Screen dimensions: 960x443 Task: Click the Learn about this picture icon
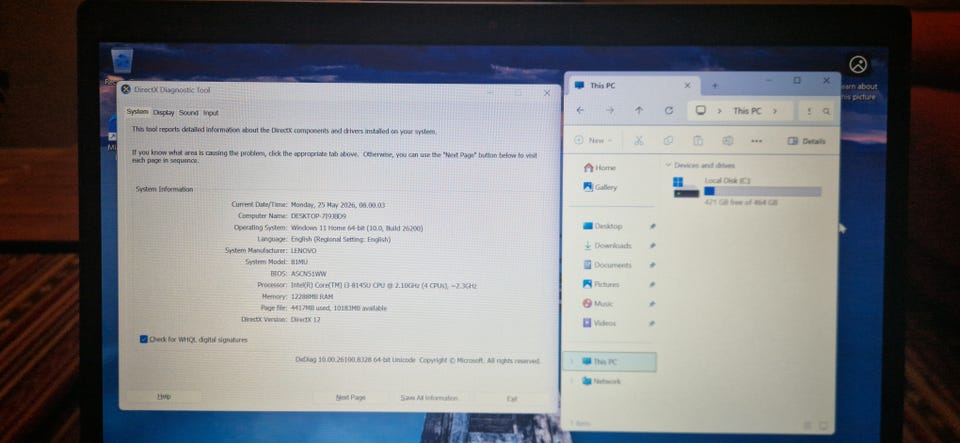pyautogui.click(x=858, y=64)
